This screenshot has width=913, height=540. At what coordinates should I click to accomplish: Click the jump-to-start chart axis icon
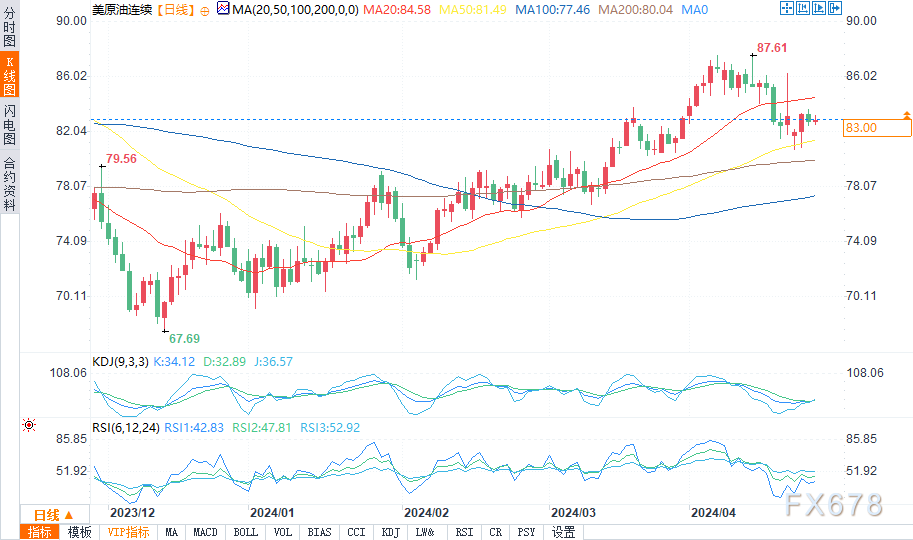(x=803, y=8)
